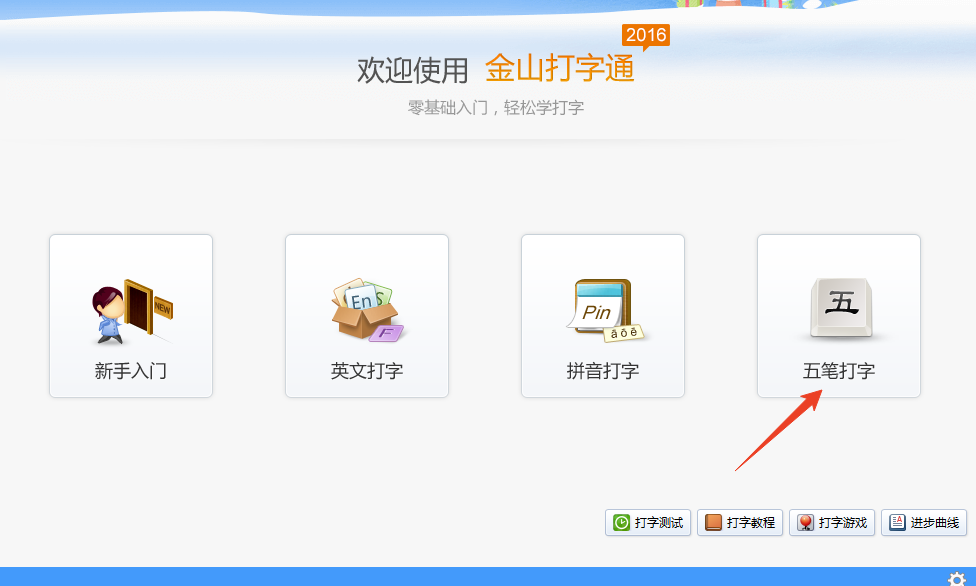
Task: Click the 五 keycap icon for Wubi typing
Action: point(841,308)
